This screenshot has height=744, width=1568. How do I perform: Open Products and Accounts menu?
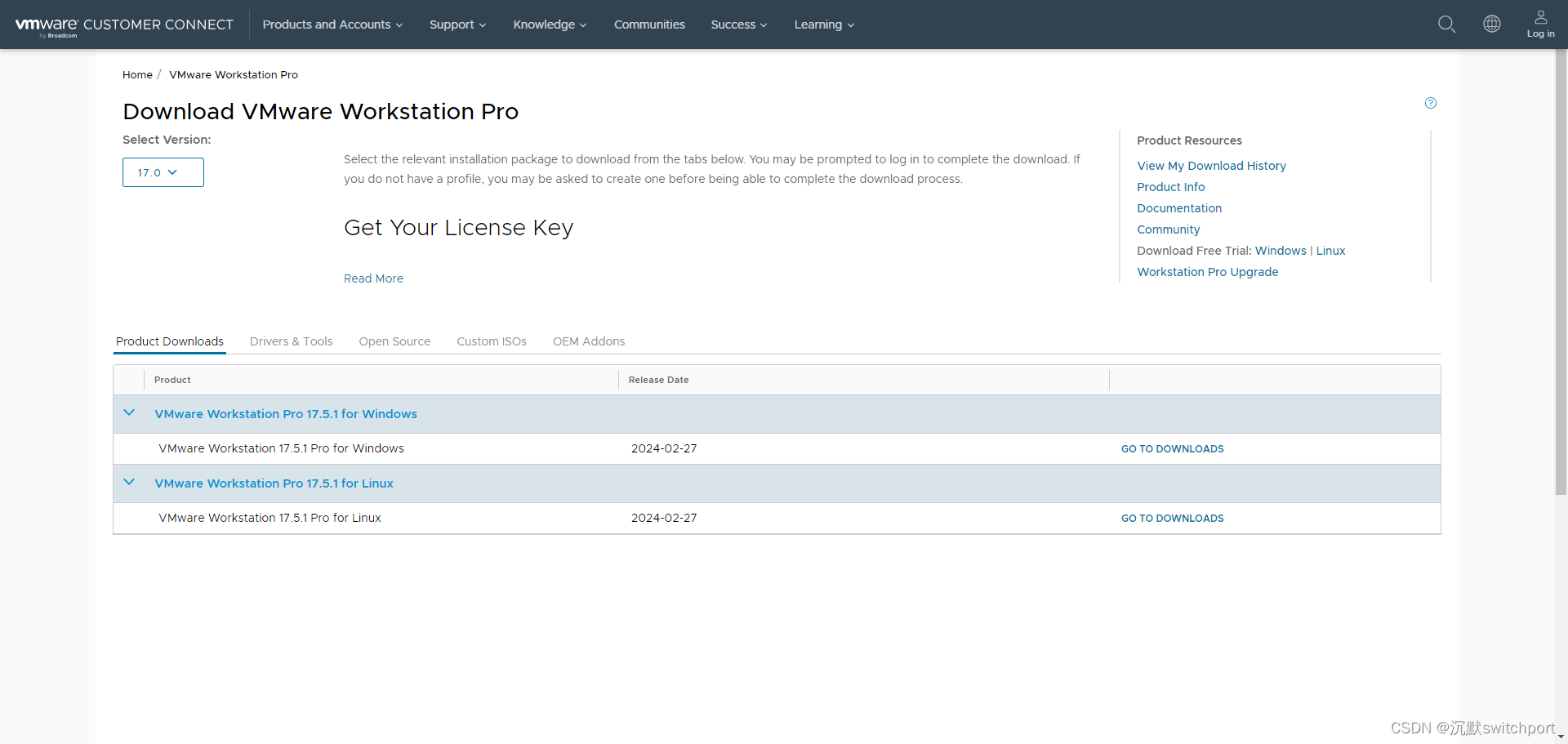pyautogui.click(x=332, y=25)
